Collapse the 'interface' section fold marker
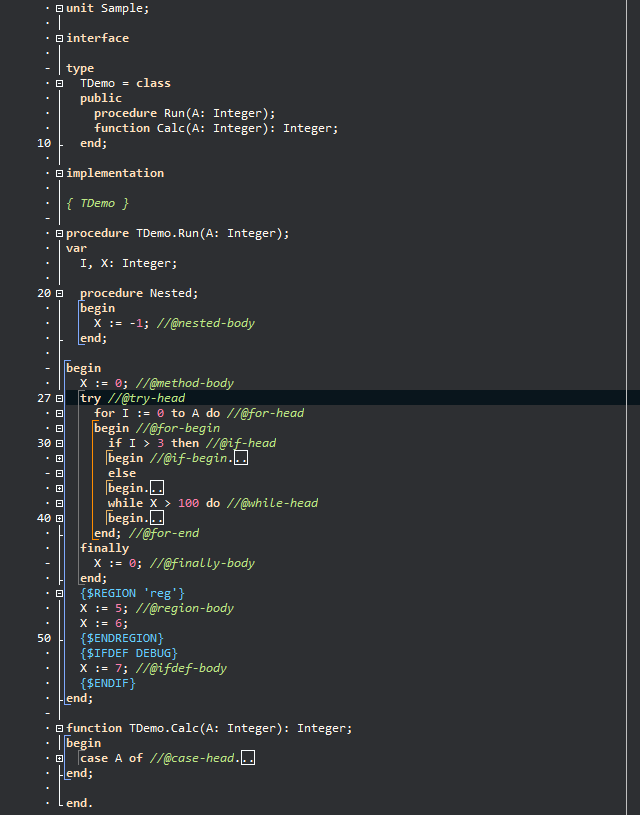 [x=59, y=38]
